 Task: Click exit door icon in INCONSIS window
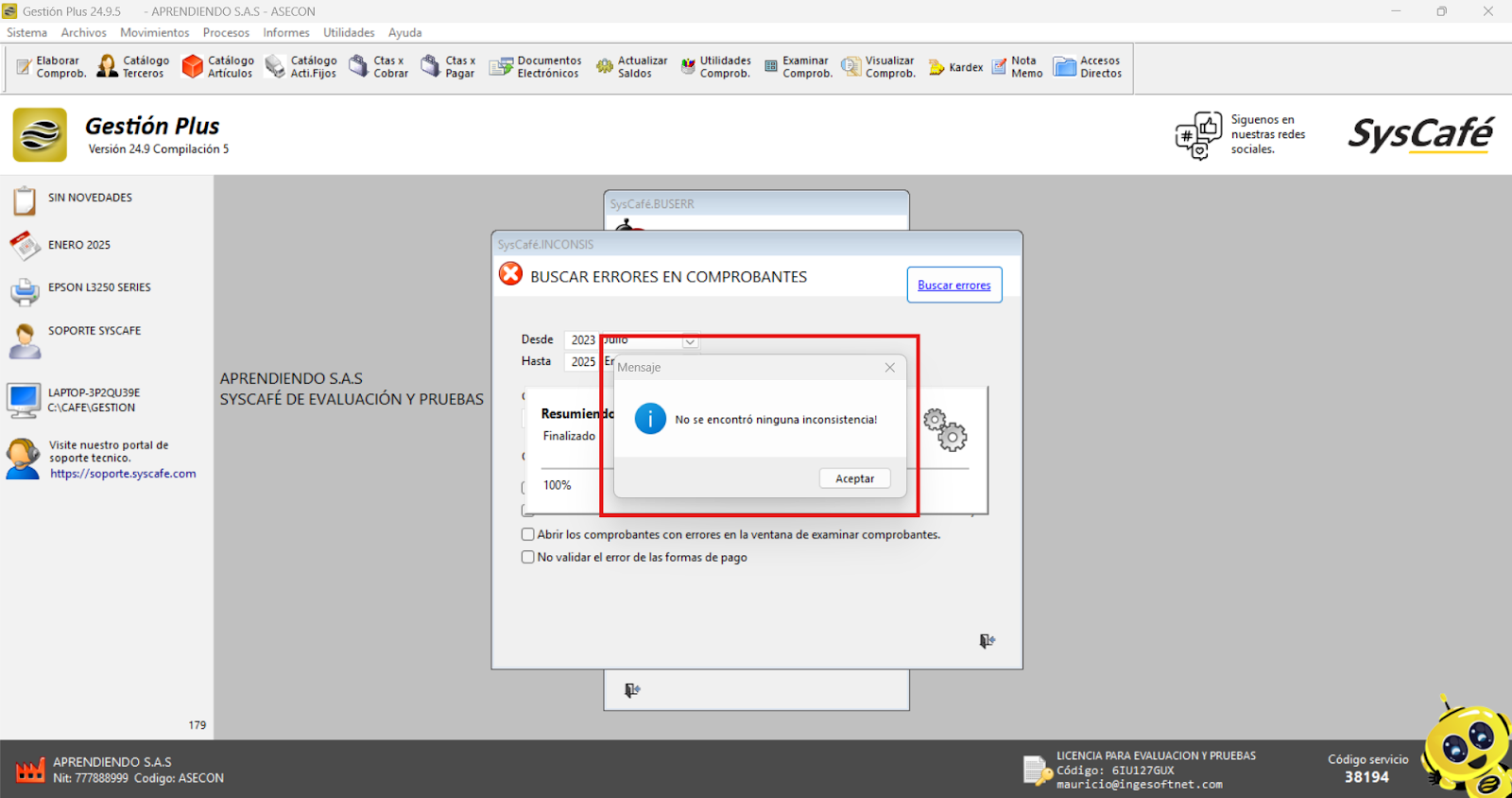987,641
